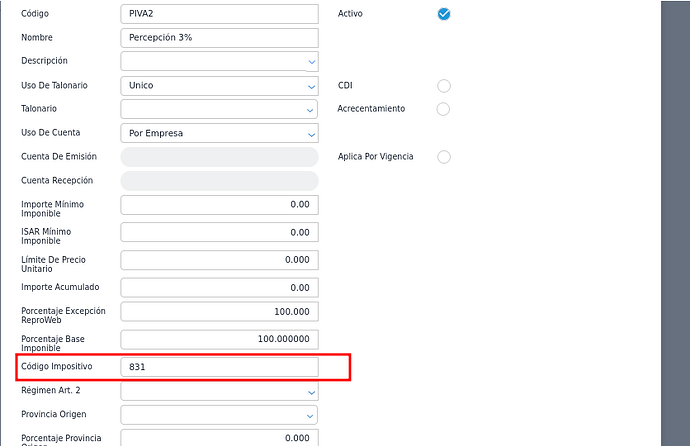Focus the Importe Mínimo Imponible field
The height and width of the screenshot is (446, 690).
219,205
